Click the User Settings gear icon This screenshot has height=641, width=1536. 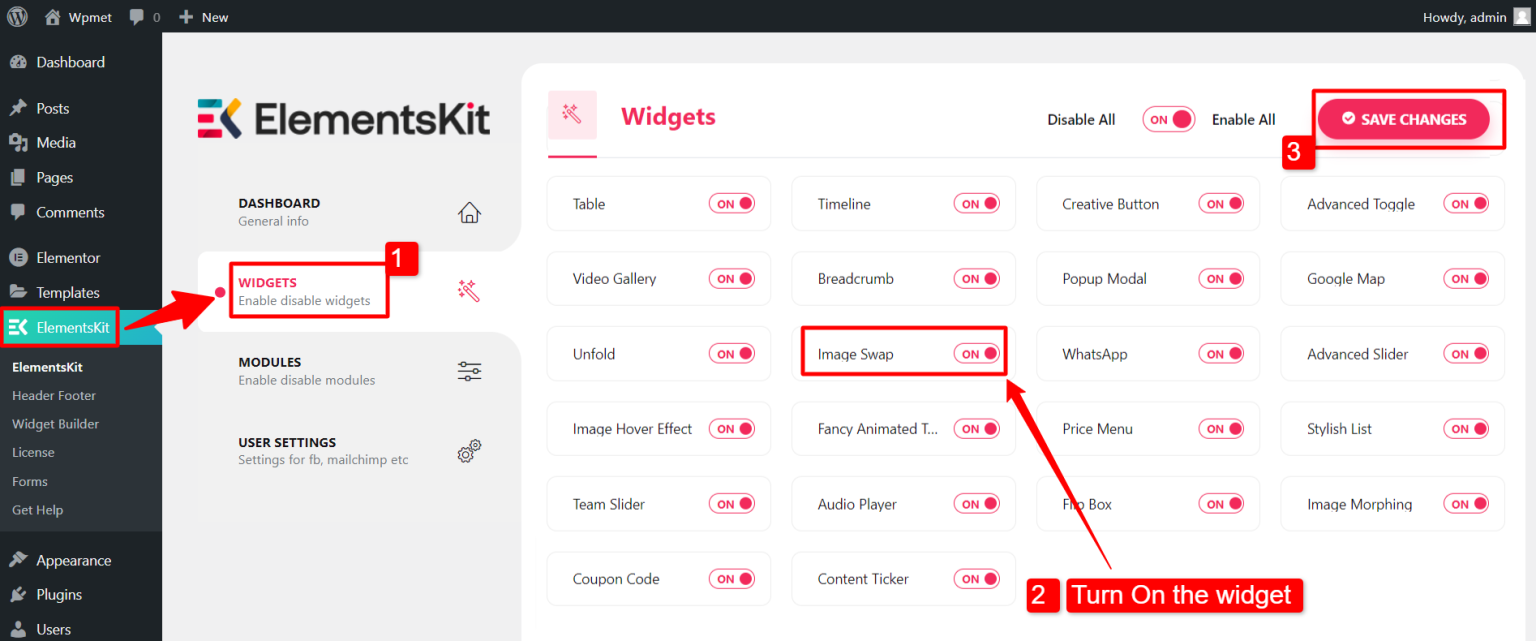pyautogui.click(x=469, y=451)
